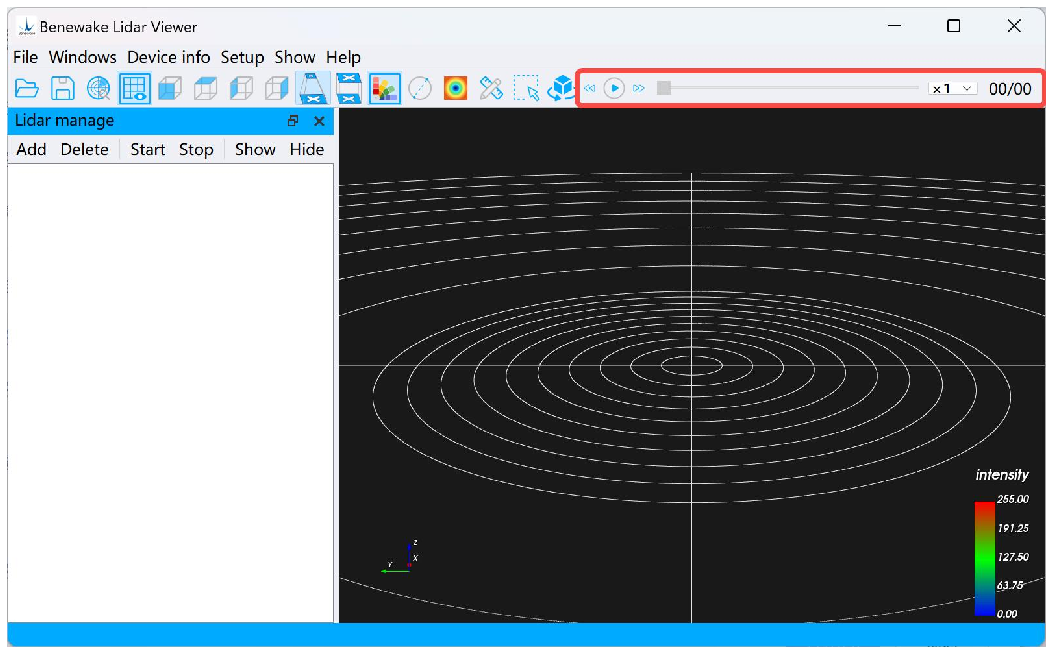Open the Setup menu
The height and width of the screenshot is (654, 1053).
point(242,57)
